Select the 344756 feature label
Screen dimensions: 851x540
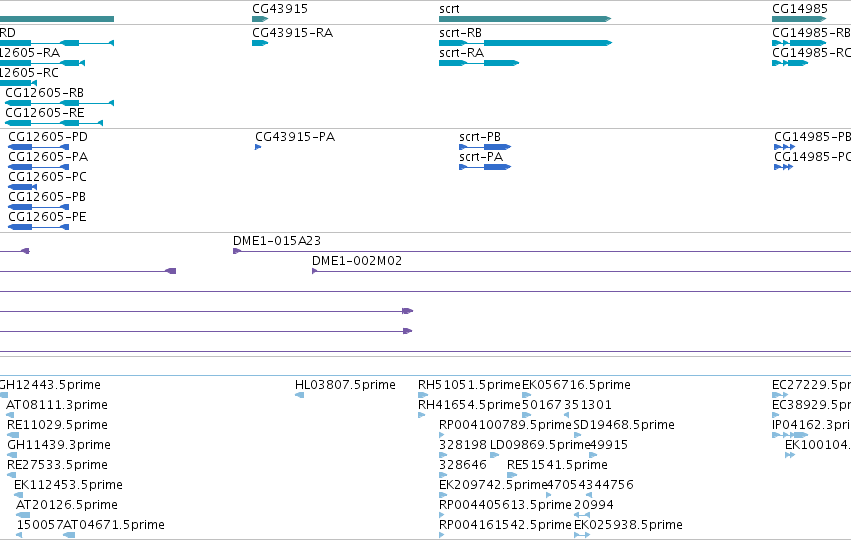(x=610, y=485)
